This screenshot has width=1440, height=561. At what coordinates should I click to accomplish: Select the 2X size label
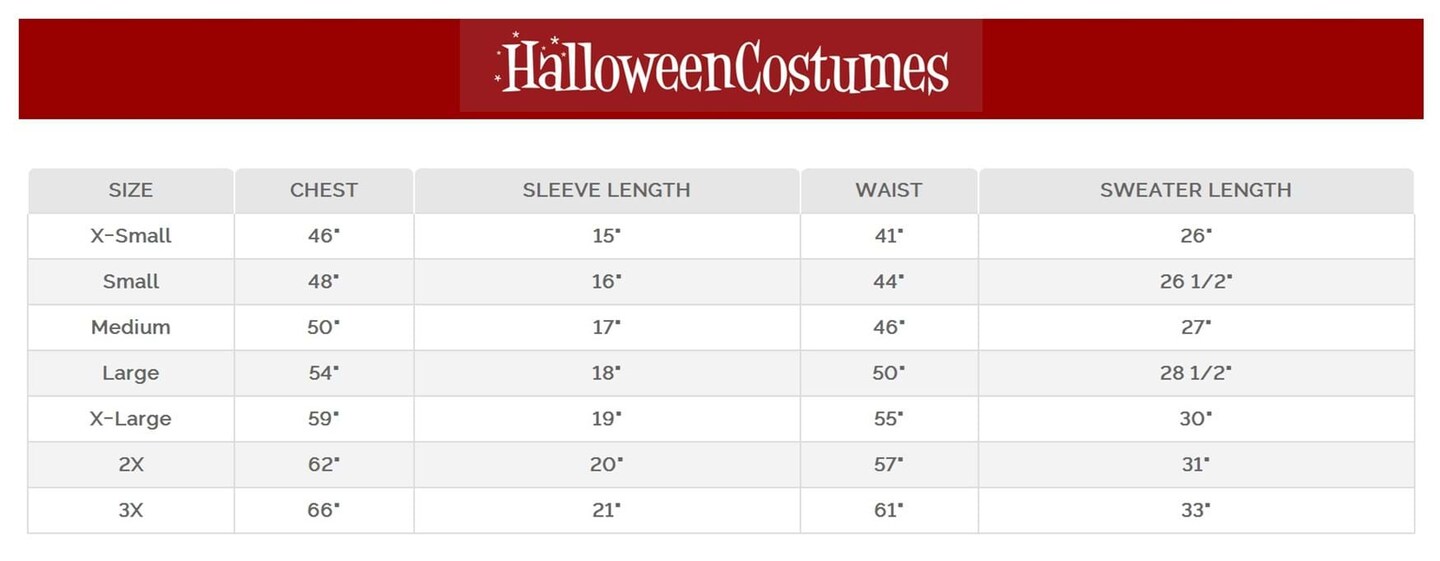pyautogui.click(x=131, y=464)
